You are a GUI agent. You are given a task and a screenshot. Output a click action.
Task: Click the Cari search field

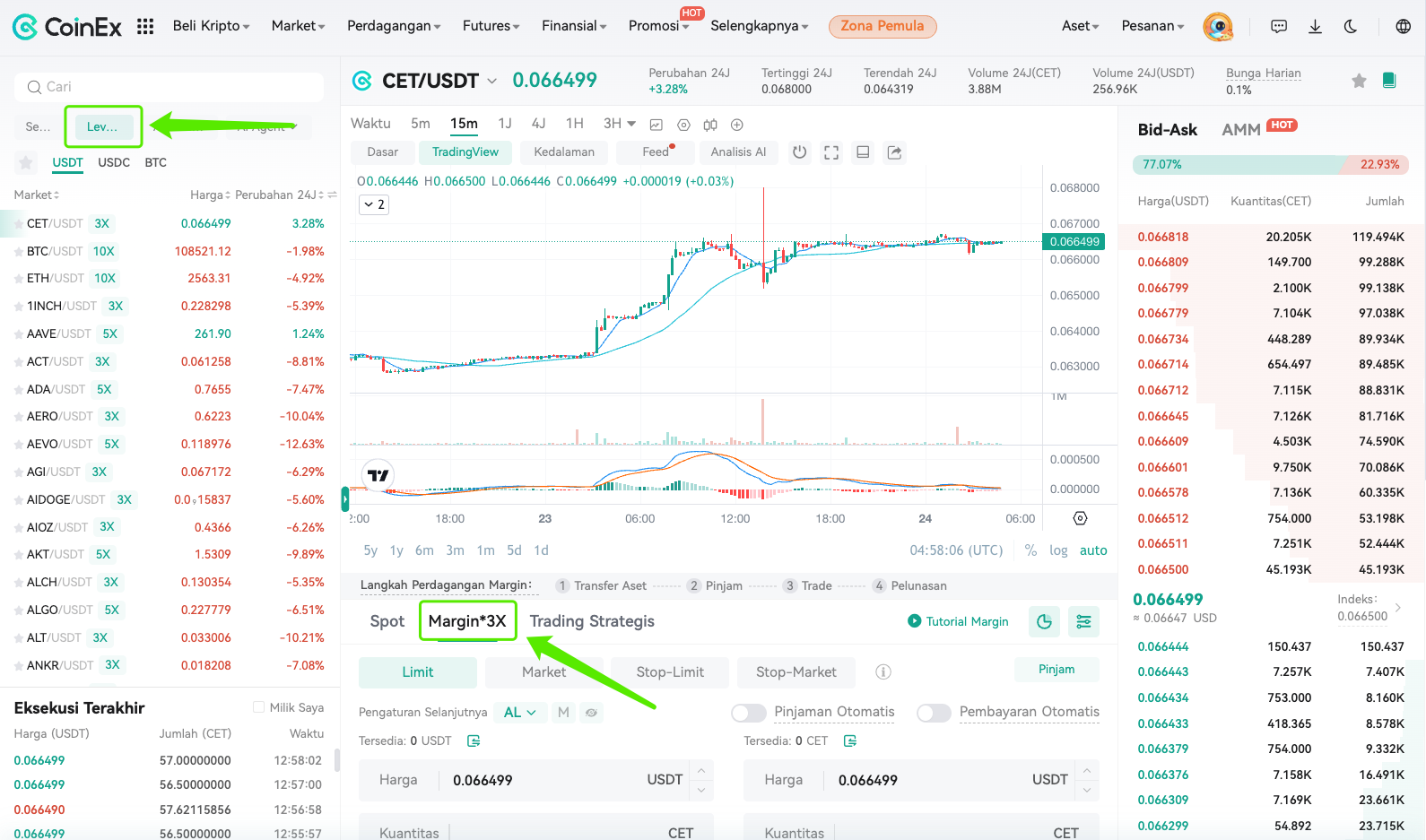tap(169, 87)
